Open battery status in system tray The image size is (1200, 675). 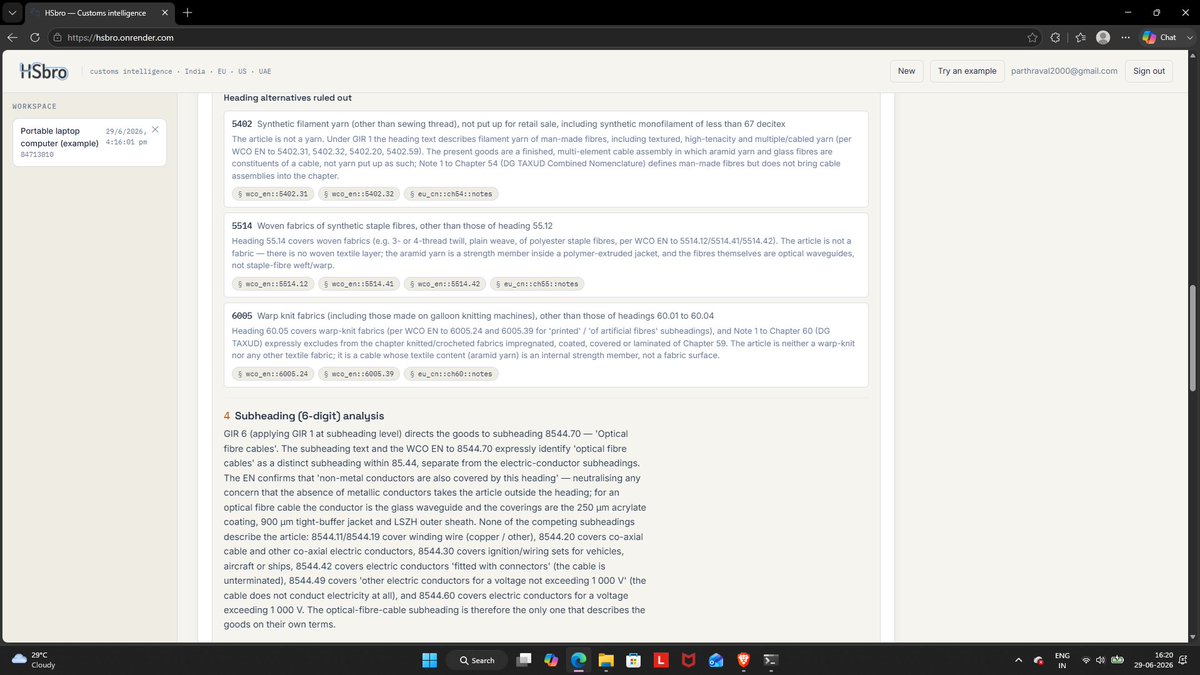coord(1118,660)
